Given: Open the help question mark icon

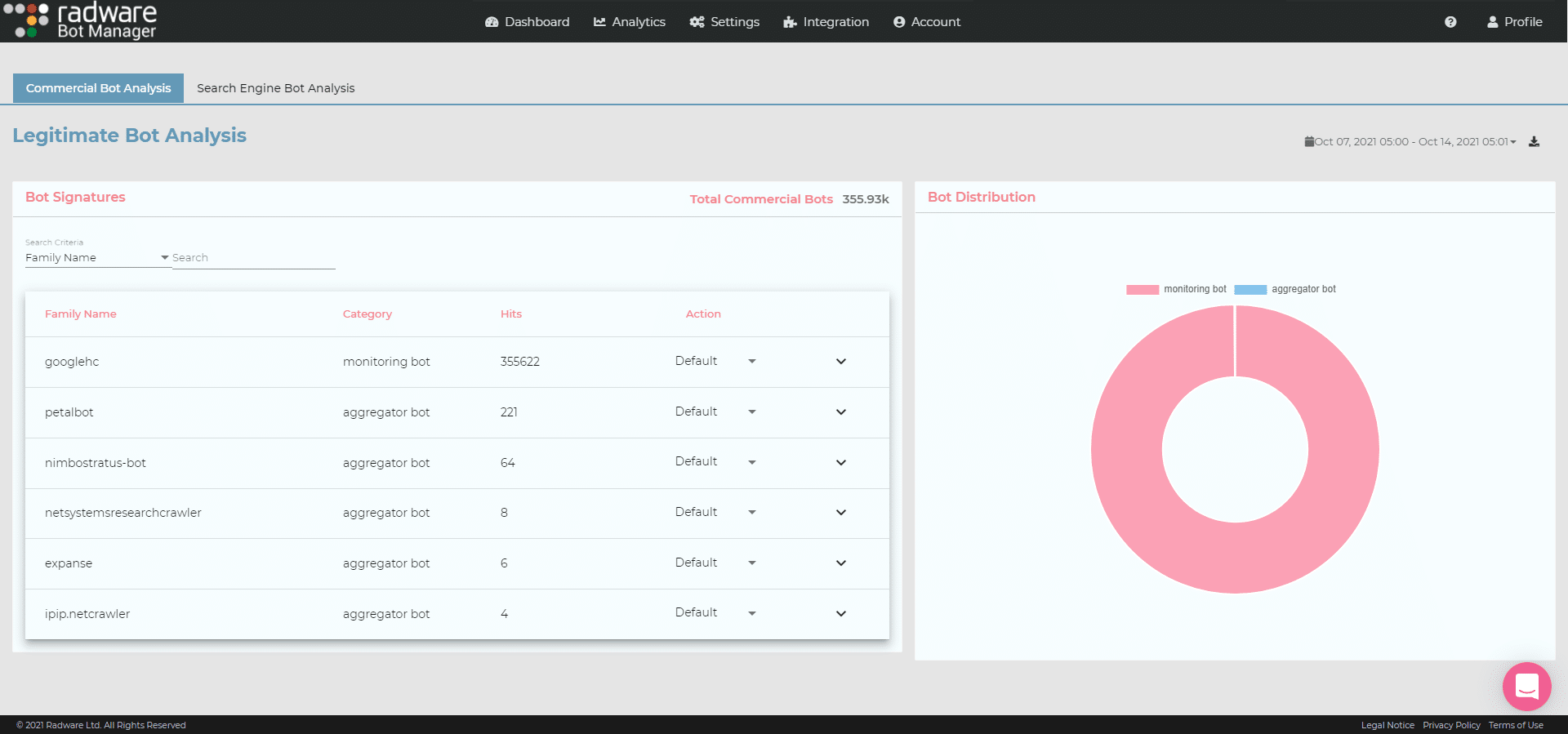Looking at the screenshot, I should (x=1450, y=22).
